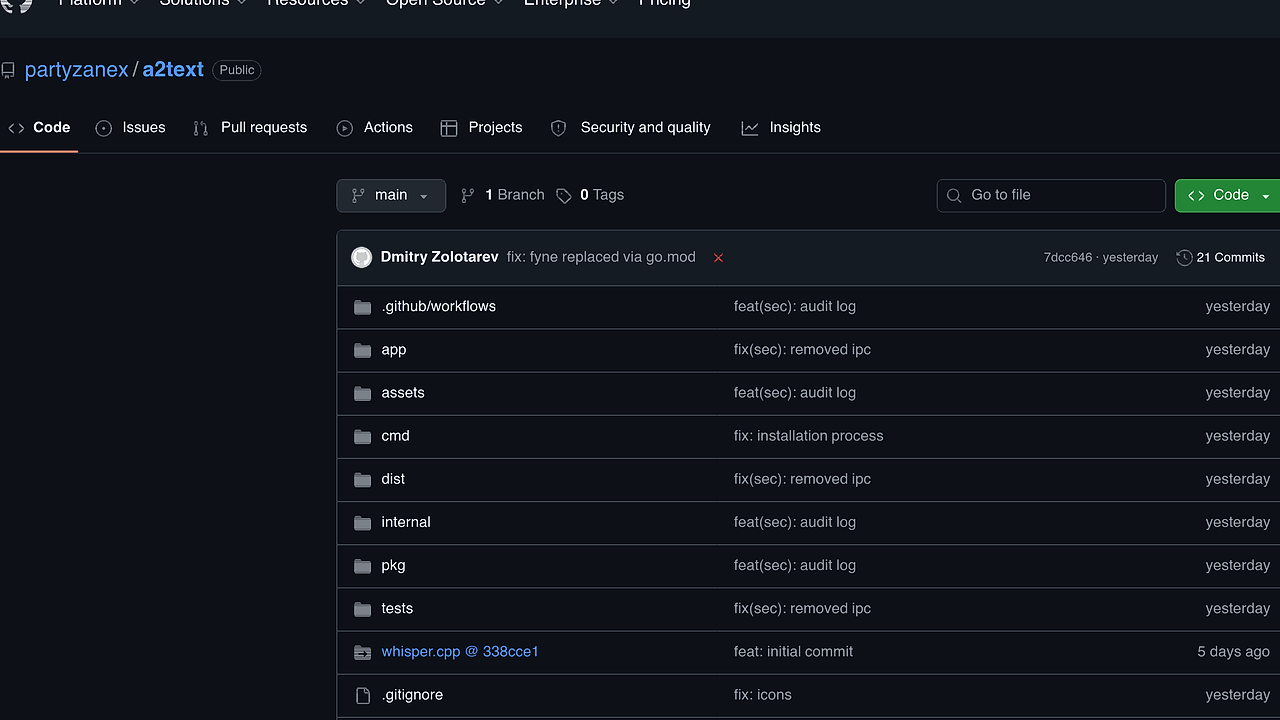Open the assets row's audit log commit
Screen dimensions: 1280x720
click(x=795, y=392)
